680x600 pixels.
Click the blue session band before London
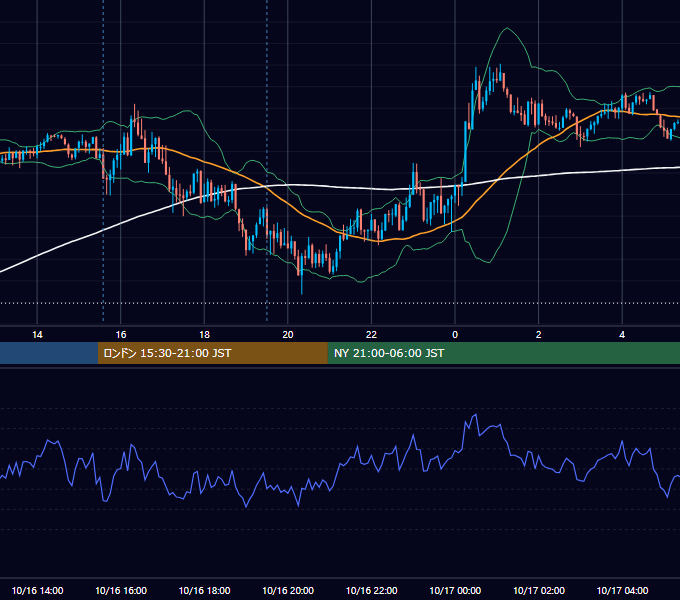tap(49, 353)
